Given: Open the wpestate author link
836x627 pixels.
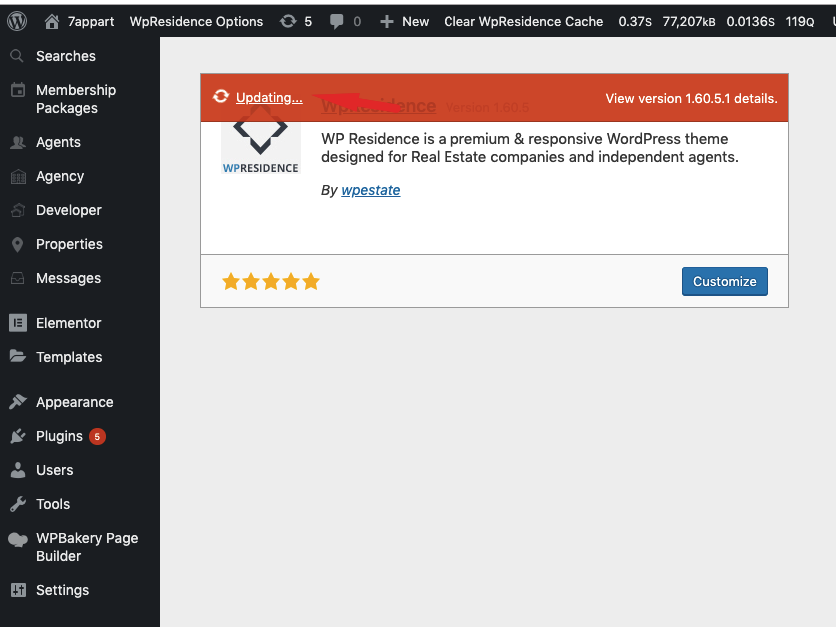Looking at the screenshot, I should point(371,190).
